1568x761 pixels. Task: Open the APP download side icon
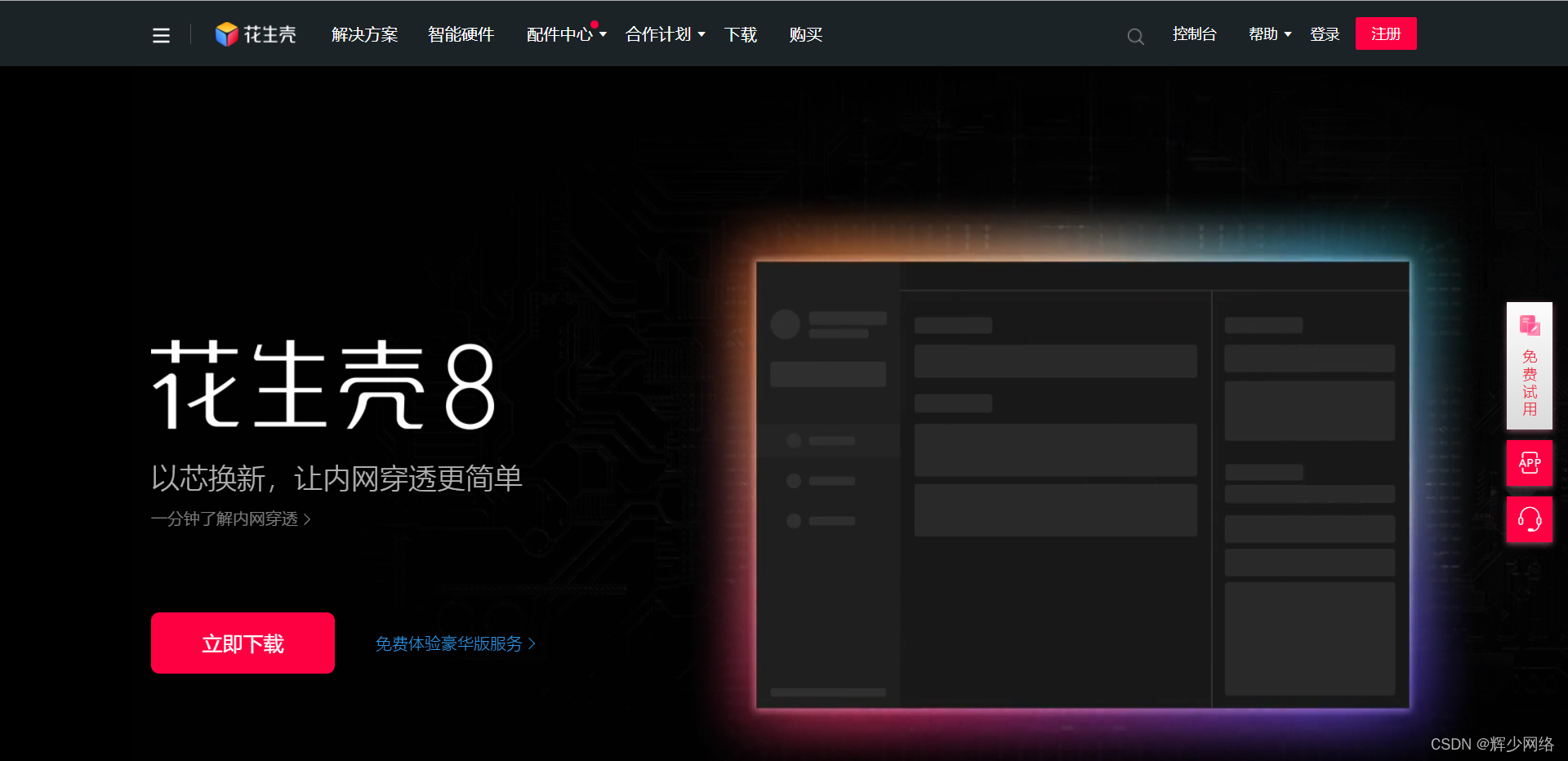click(x=1530, y=463)
